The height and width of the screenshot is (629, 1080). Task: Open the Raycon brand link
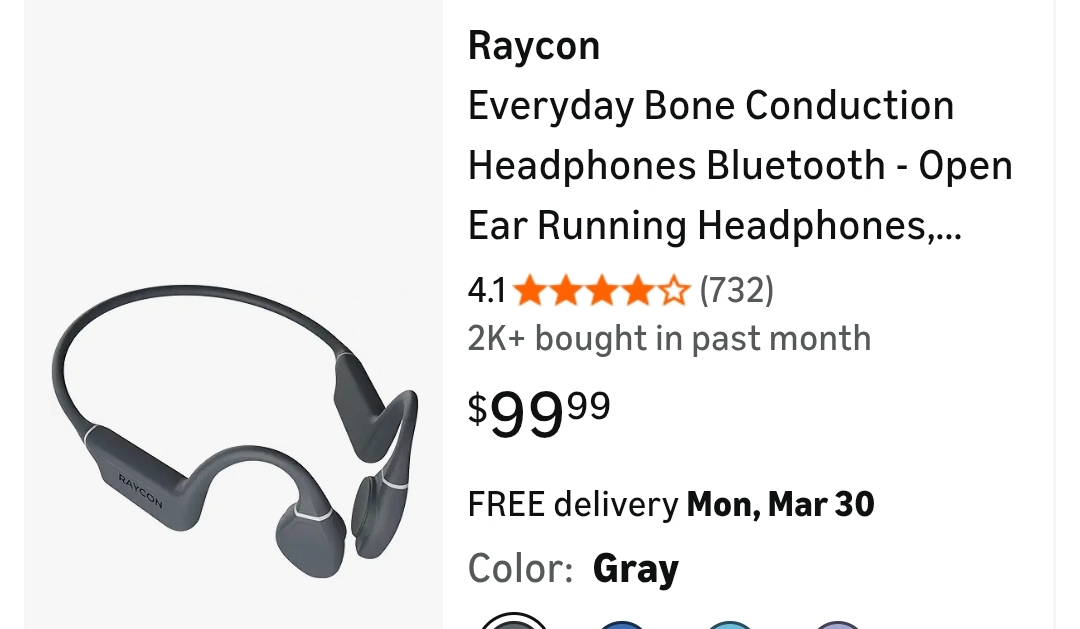(534, 47)
